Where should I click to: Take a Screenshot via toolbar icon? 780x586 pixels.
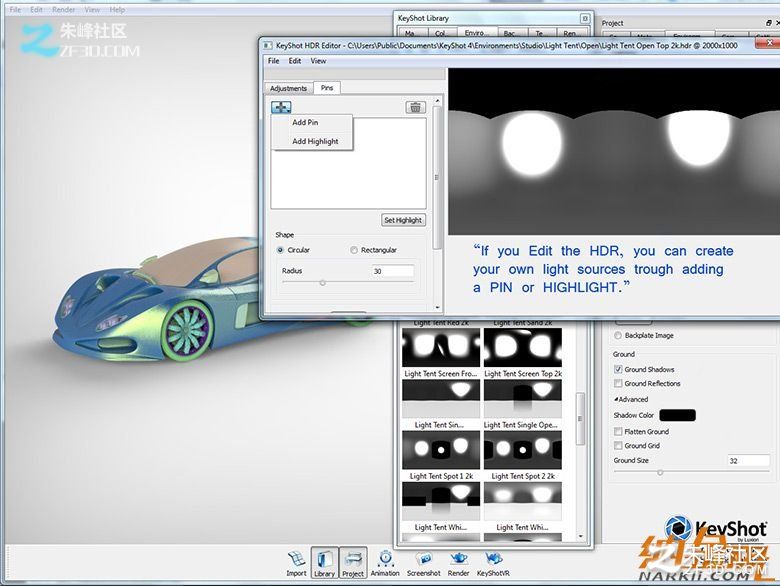click(424, 563)
